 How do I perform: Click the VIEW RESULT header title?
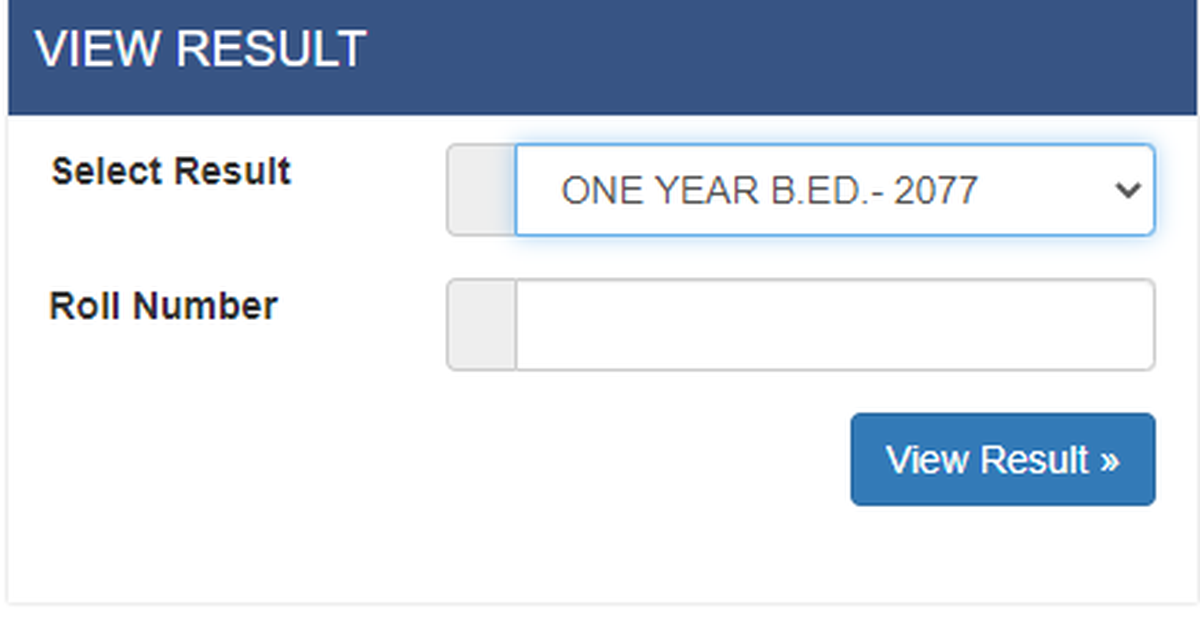(x=201, y=49)
